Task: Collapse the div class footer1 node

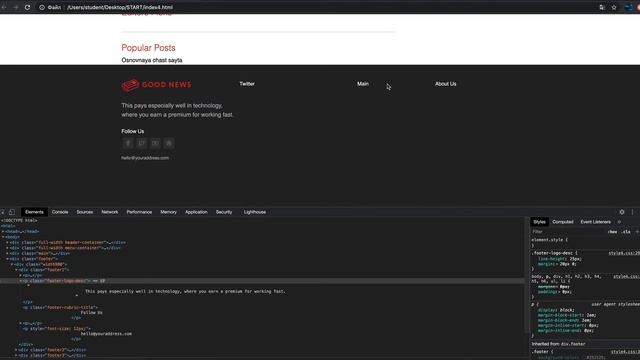Action: (x=16, y=270)
